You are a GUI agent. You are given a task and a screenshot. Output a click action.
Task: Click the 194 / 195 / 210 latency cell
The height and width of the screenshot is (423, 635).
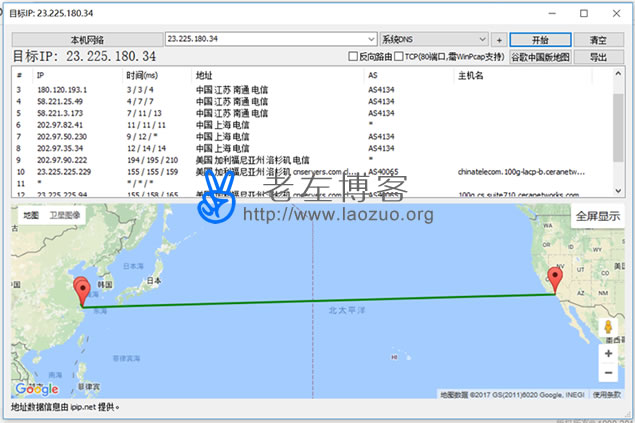(152, 160)
